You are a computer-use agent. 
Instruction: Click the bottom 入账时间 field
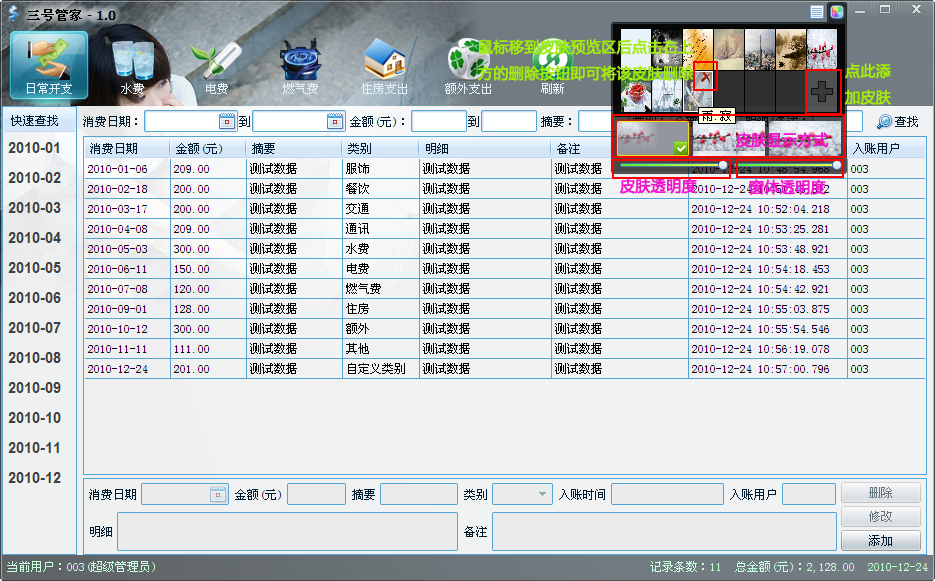[667, 495]
